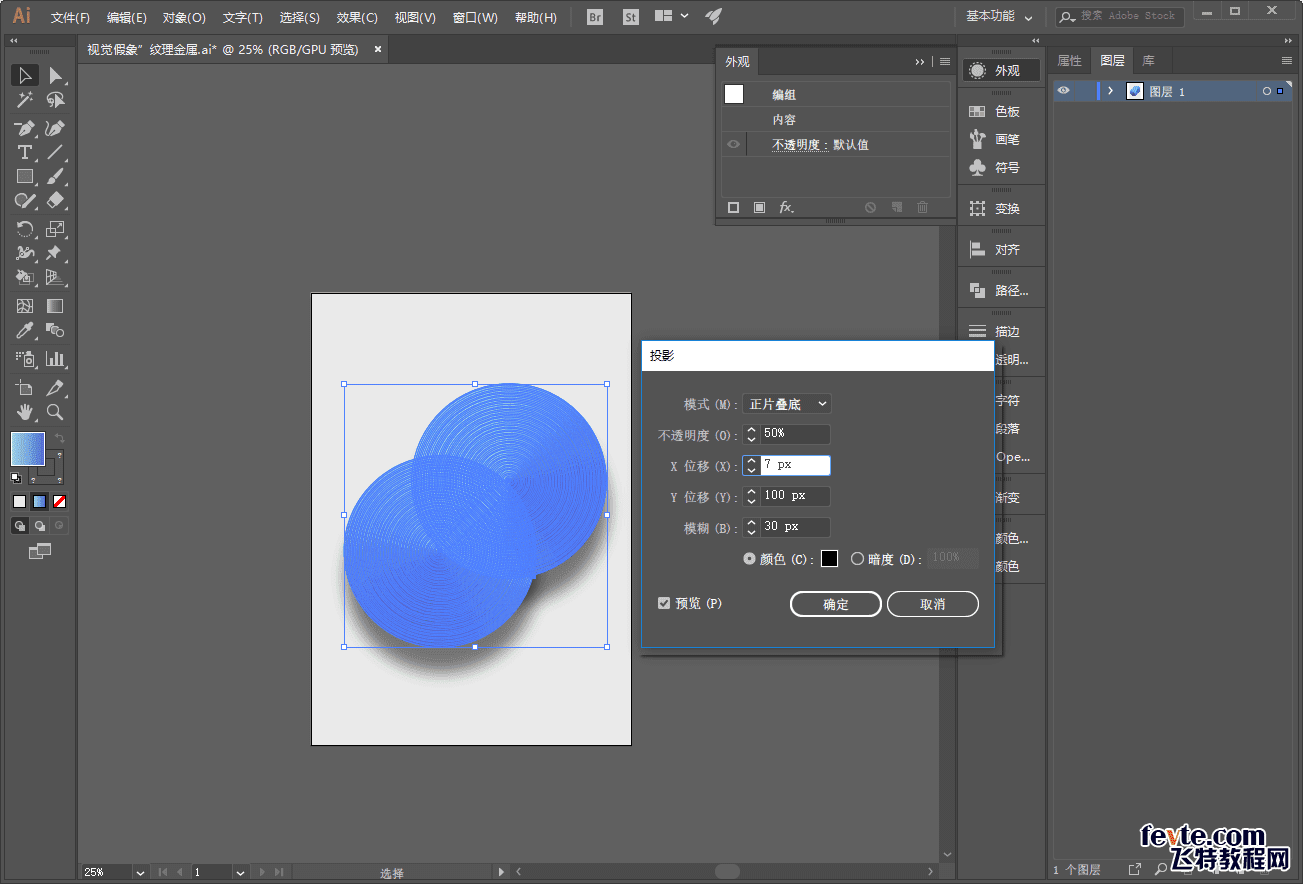Click the black shadow color swatch

[x=829, y=559]
